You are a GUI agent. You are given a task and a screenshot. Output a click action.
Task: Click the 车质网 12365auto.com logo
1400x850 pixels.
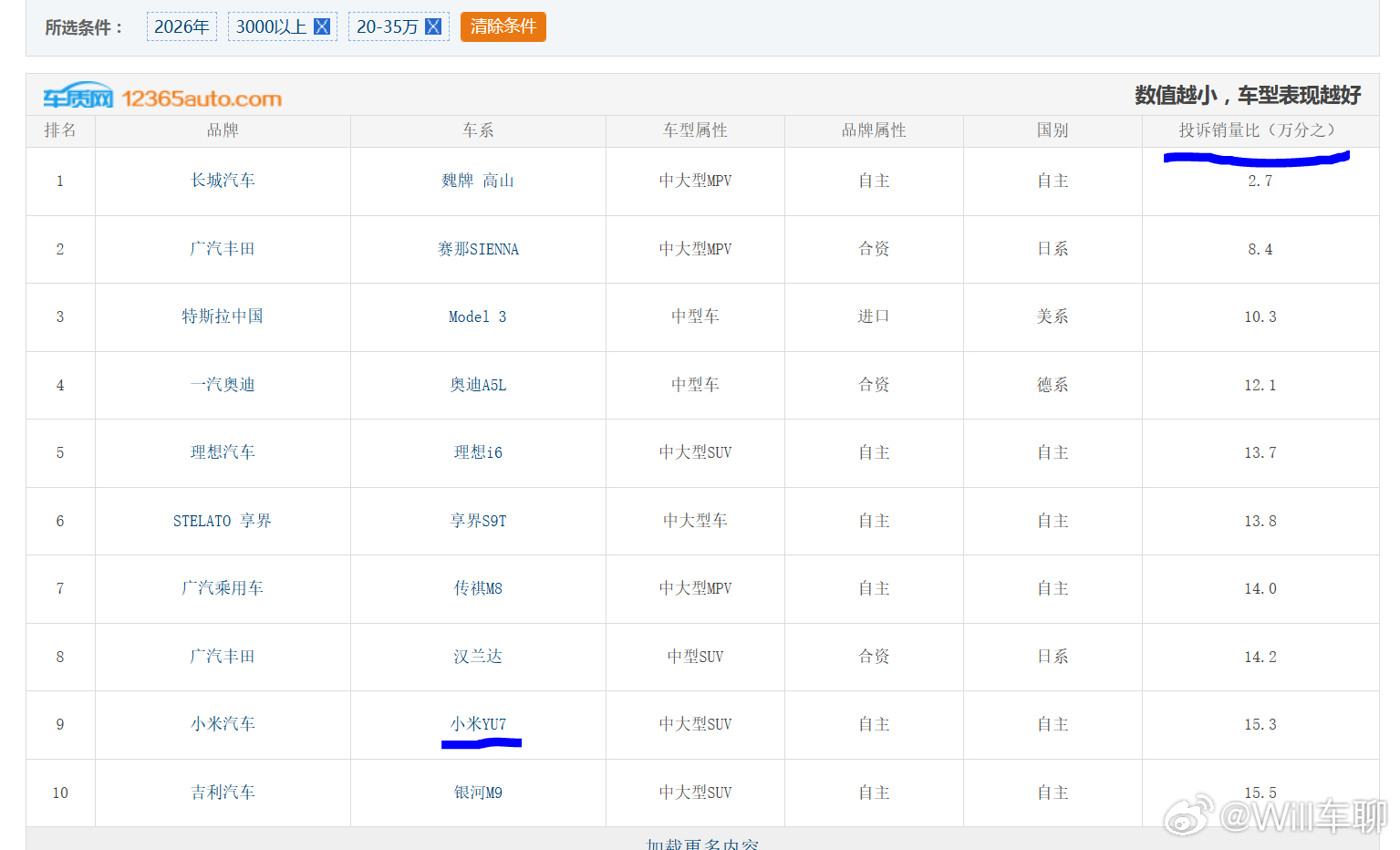click(162, 97)
